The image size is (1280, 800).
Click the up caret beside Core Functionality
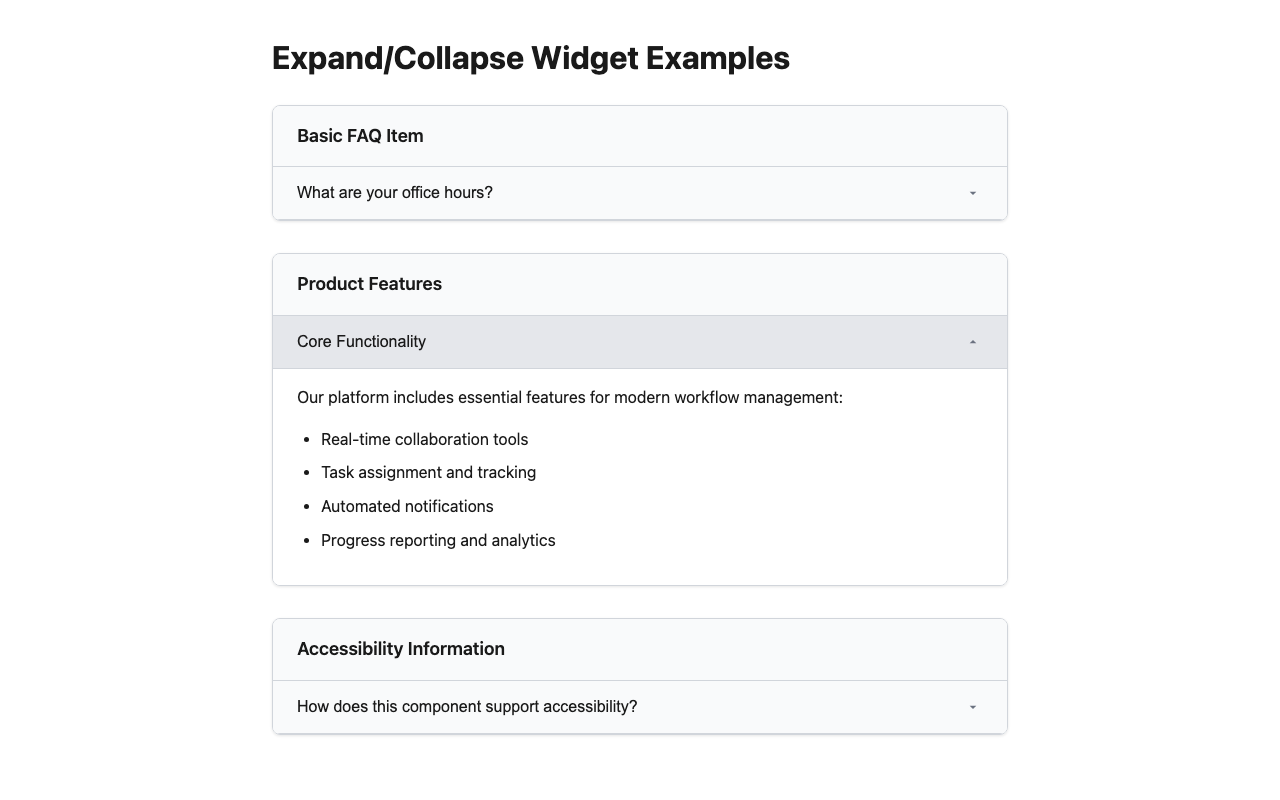pyautogui.click(x=972, y=342)
